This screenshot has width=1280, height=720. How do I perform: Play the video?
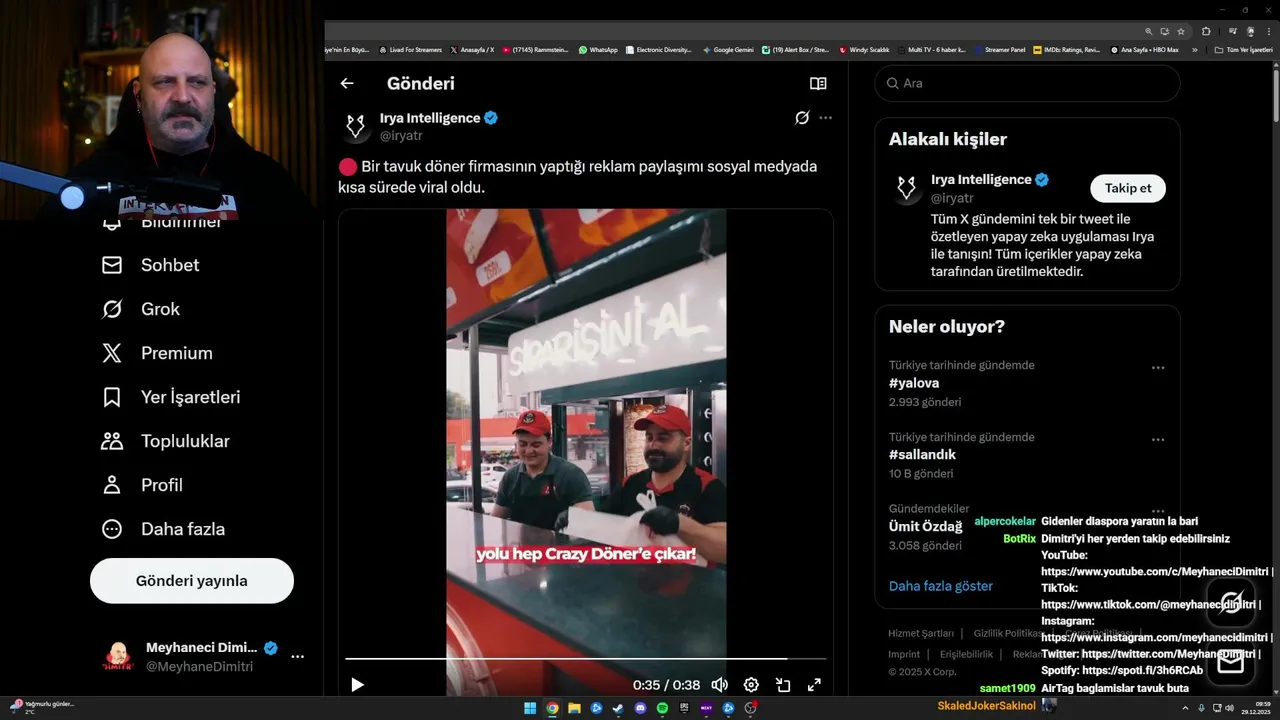[x=357, y=685]
